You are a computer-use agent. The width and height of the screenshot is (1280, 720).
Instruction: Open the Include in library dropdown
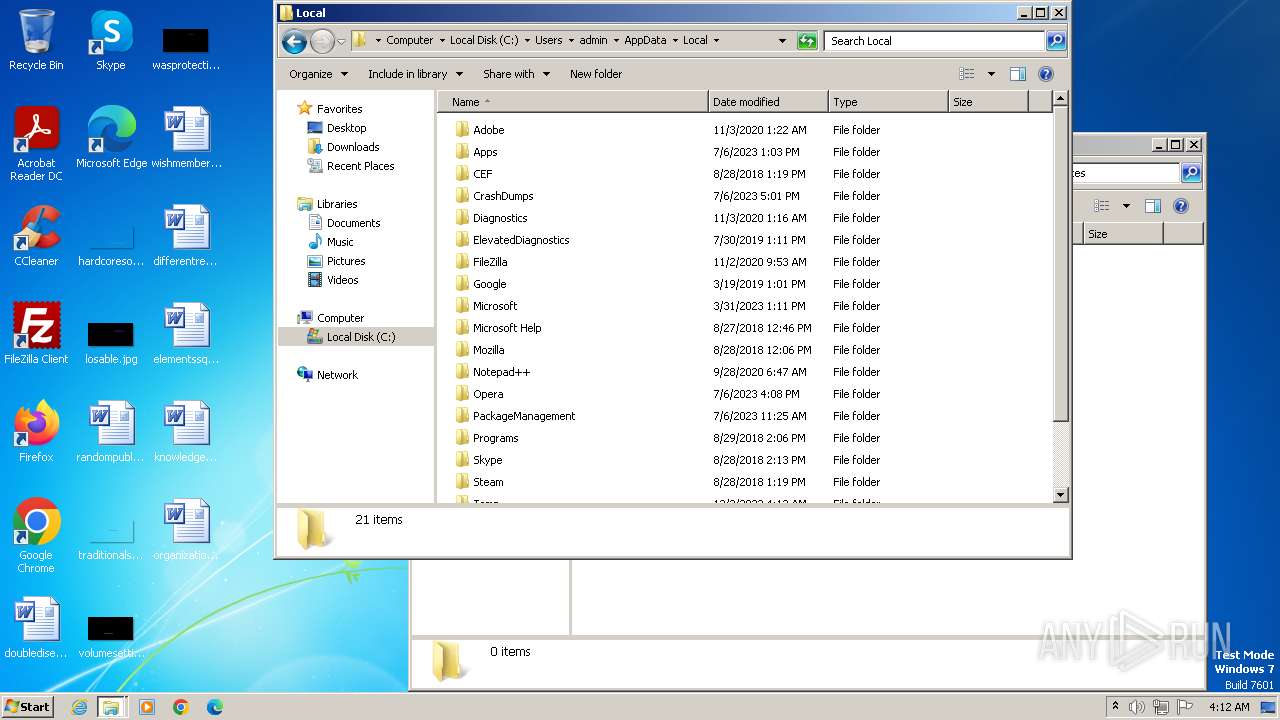(x=415, y=74)
